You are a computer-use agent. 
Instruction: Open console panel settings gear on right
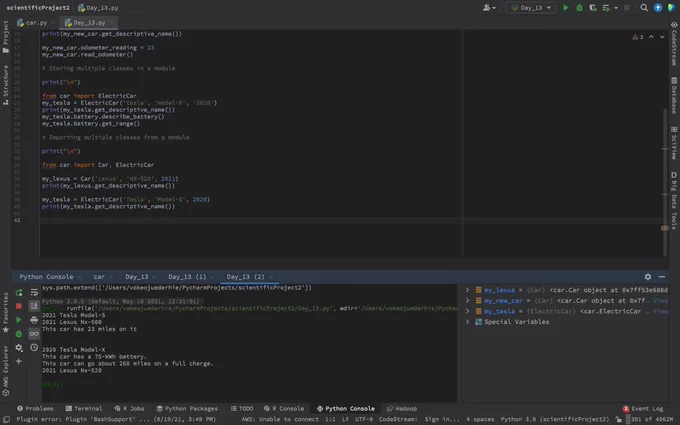coord(647,277)
